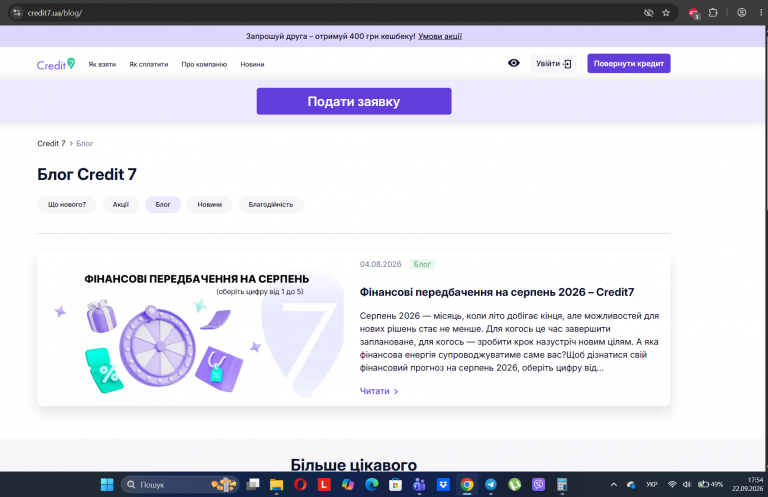Open File Explorer from the taskbar
Viewport: 768px width, 497px height.
pyautogui.click(x=276, y=485)
